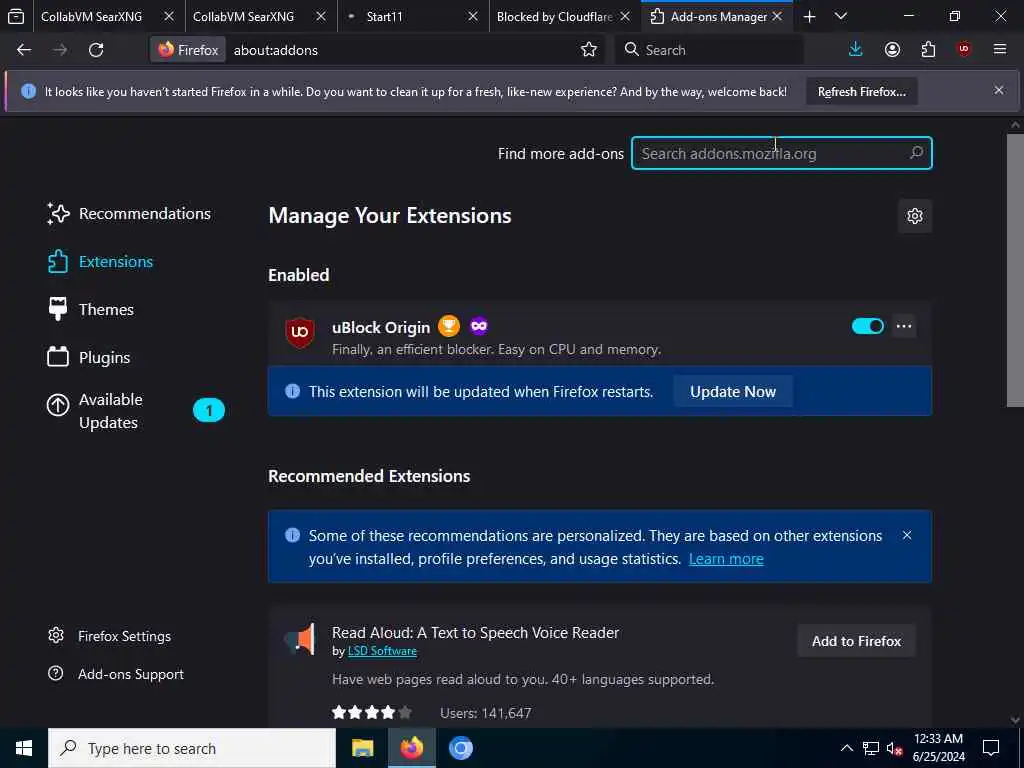
Task: Open extensions tools gear menu
Action: pyautogui.click(x=914, y=216)
